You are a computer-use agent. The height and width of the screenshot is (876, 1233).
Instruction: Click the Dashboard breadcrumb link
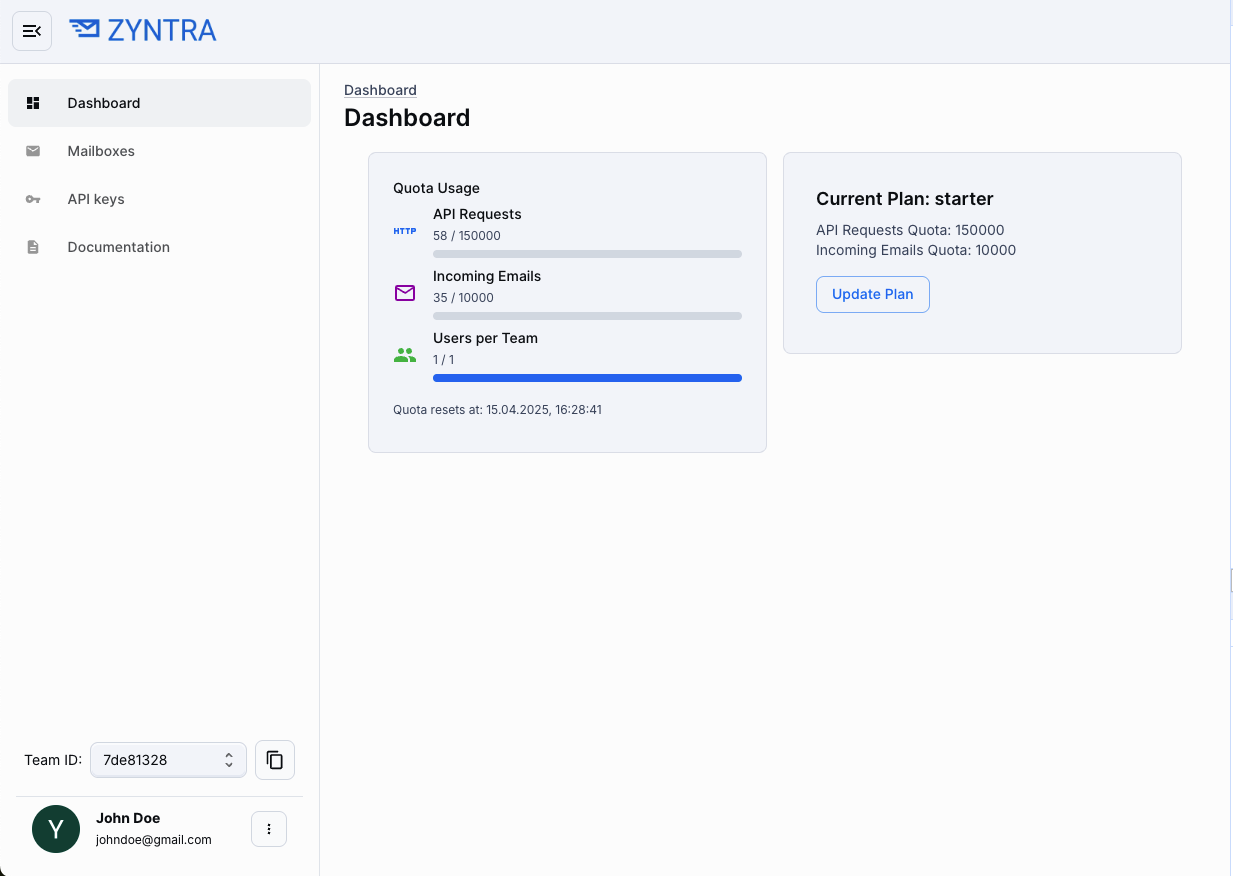380,90
